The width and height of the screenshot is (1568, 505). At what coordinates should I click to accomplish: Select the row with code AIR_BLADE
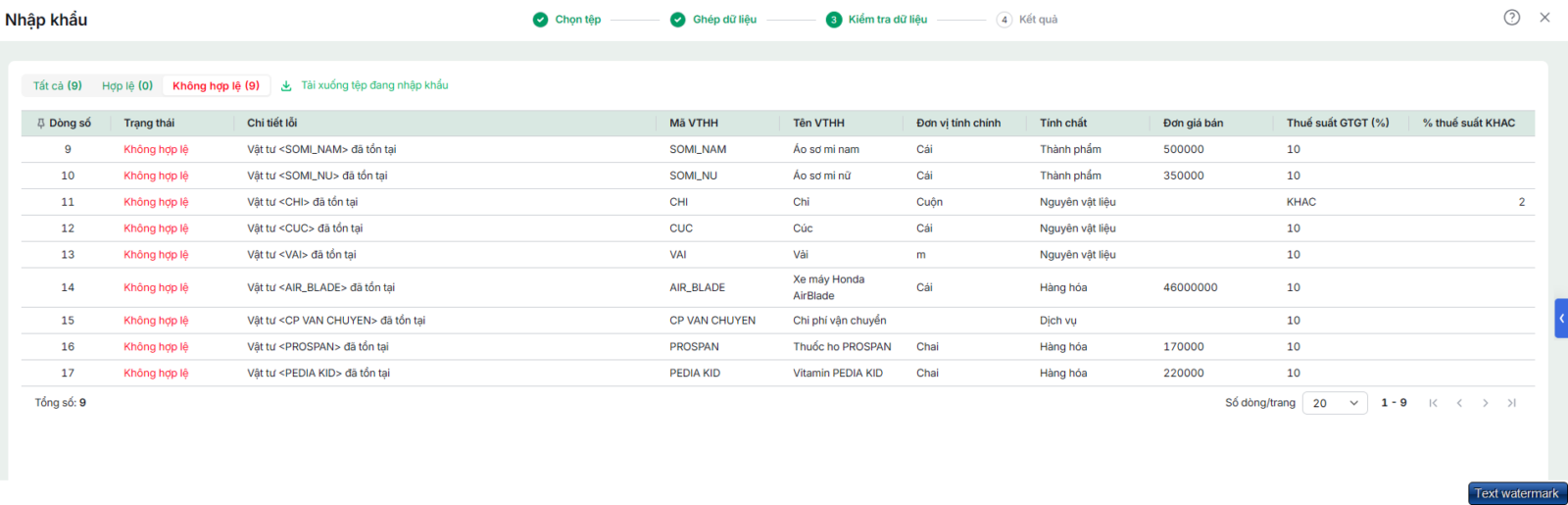[778, 287]
